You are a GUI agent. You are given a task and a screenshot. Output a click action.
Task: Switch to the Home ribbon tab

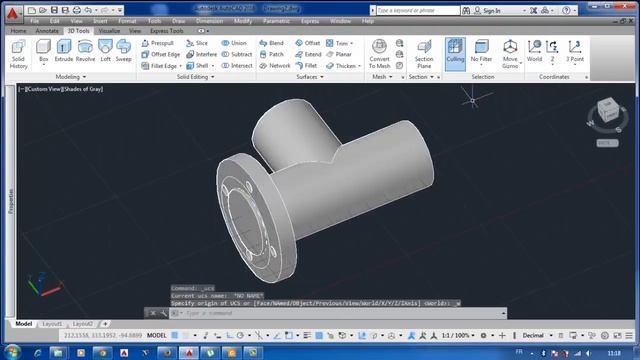click(18, 31)
